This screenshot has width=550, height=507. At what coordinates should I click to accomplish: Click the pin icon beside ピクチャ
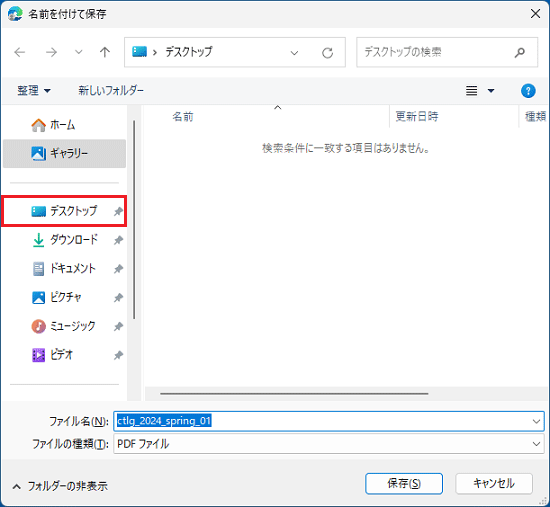tap(118, 298)
